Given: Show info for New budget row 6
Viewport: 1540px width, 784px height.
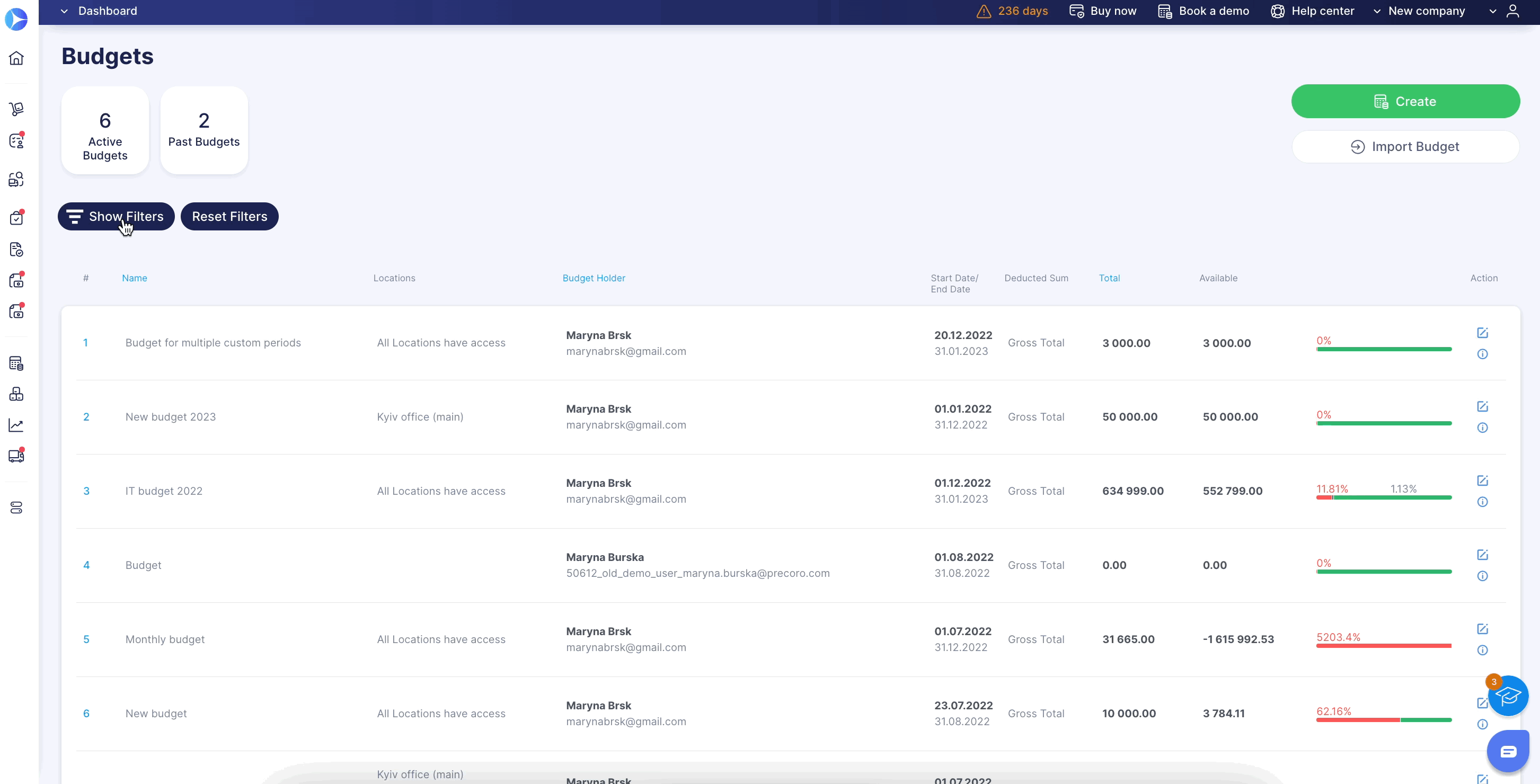Looking at the screenshot, I should 1483,724.
